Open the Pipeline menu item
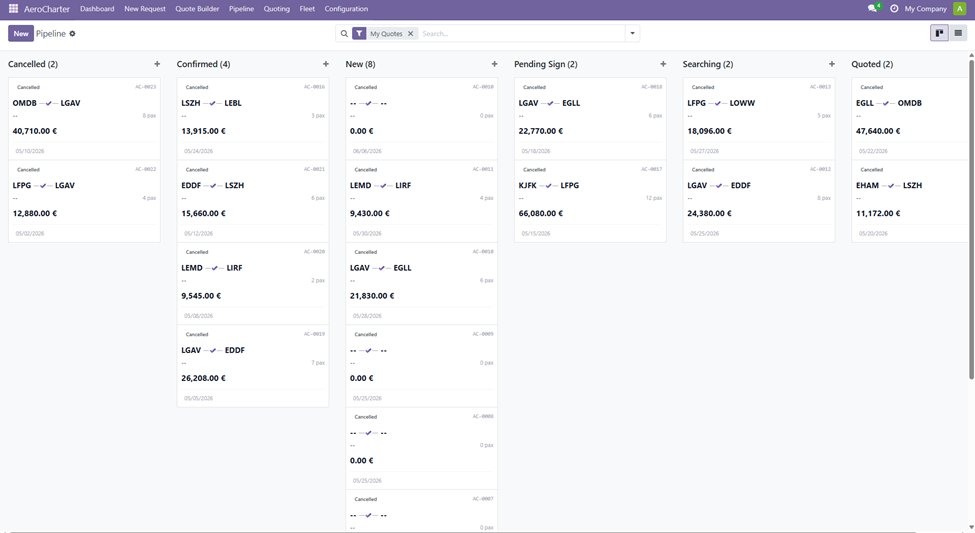Viewport: 975px width, 533px height. click(241, 9)
